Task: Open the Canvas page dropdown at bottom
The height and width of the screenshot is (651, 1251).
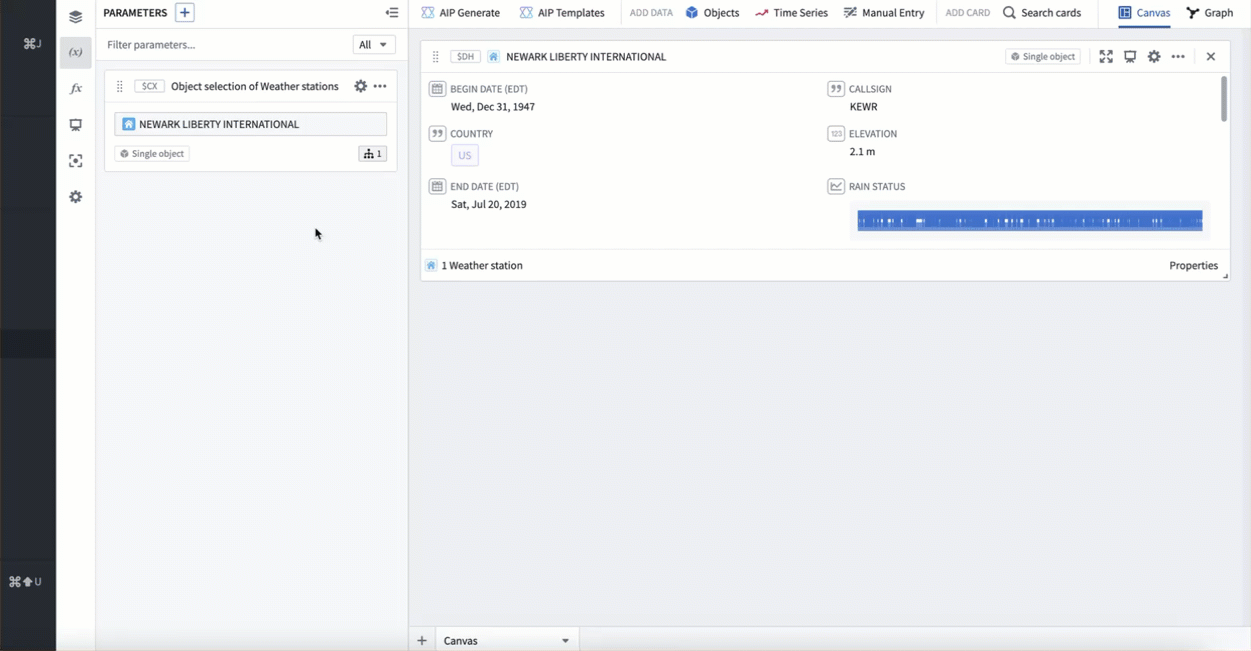Action: coord(565,641)
